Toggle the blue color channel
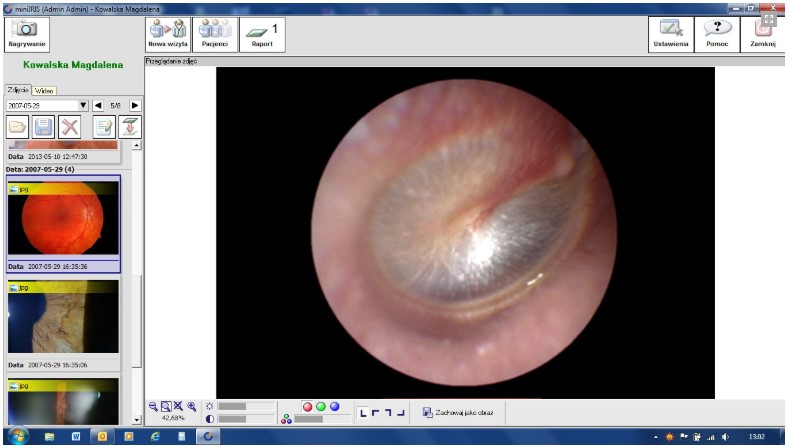The image size is (789, 447). click(334, 407)
